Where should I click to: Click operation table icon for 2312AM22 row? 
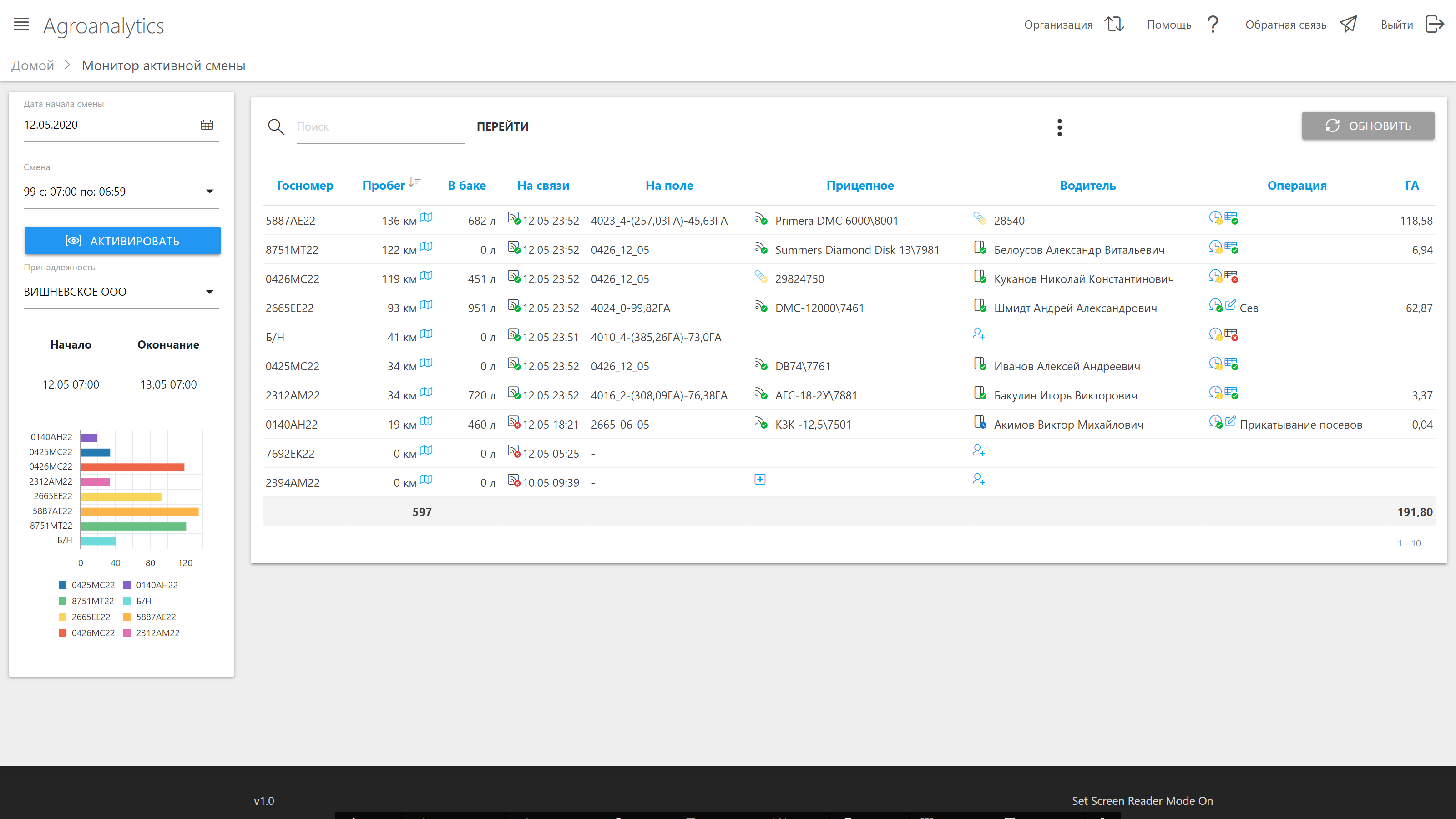[1231, 393]
